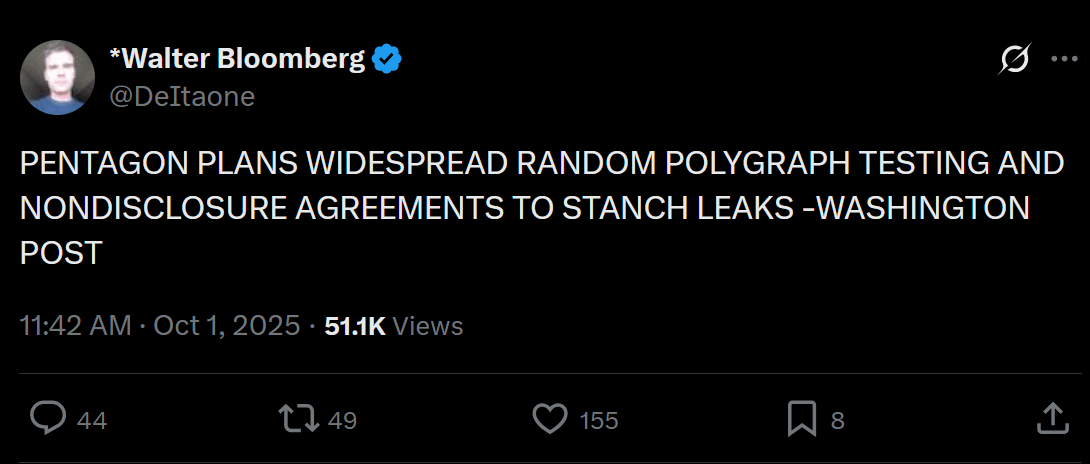Open Walter Bloomberg's profile picture
Viewport: 1090px width, 464px height.
click(x=57, y=77)
